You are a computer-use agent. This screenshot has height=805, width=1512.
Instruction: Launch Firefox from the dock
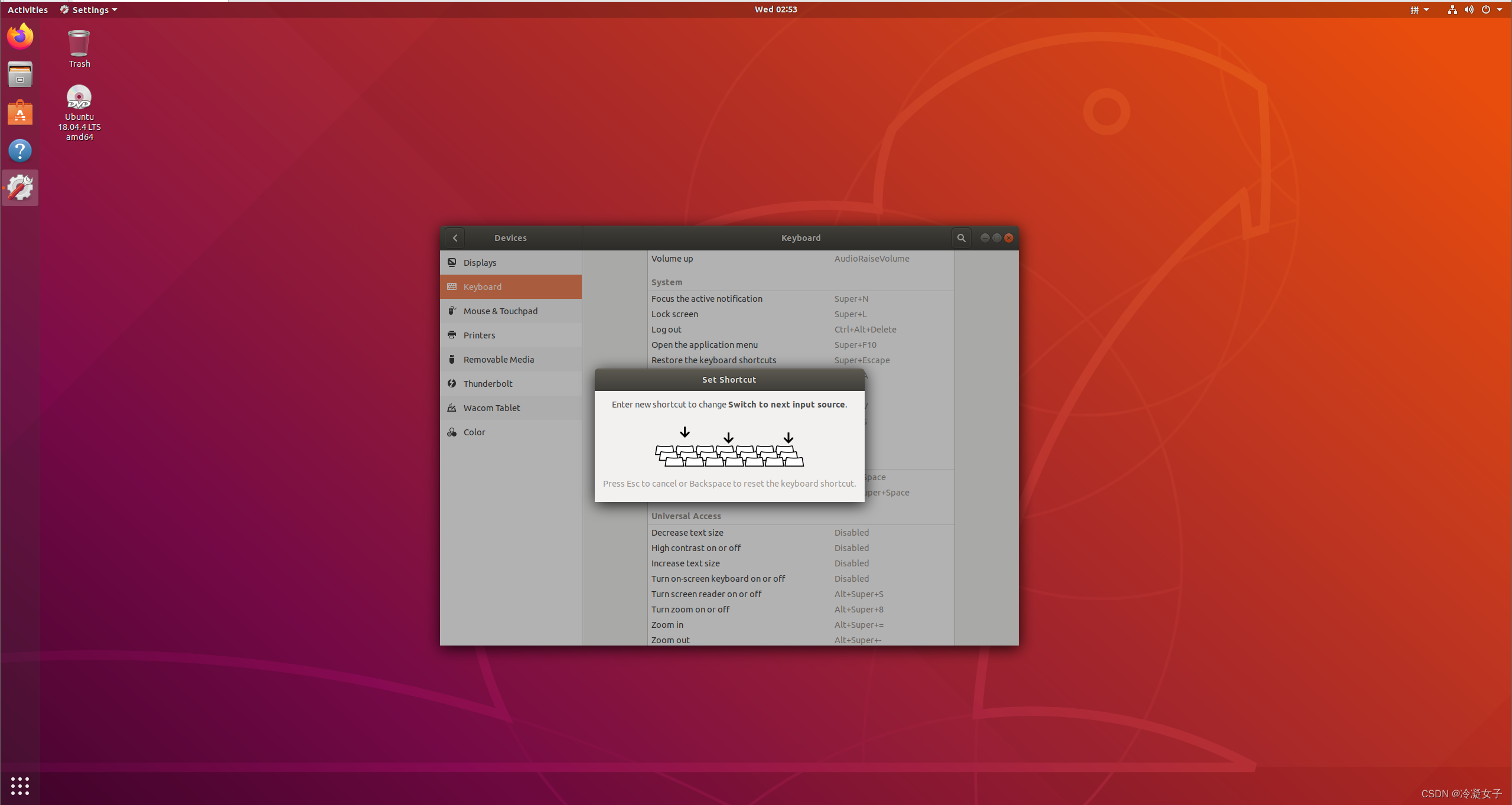pyautogui.click(x=20, y=36)
